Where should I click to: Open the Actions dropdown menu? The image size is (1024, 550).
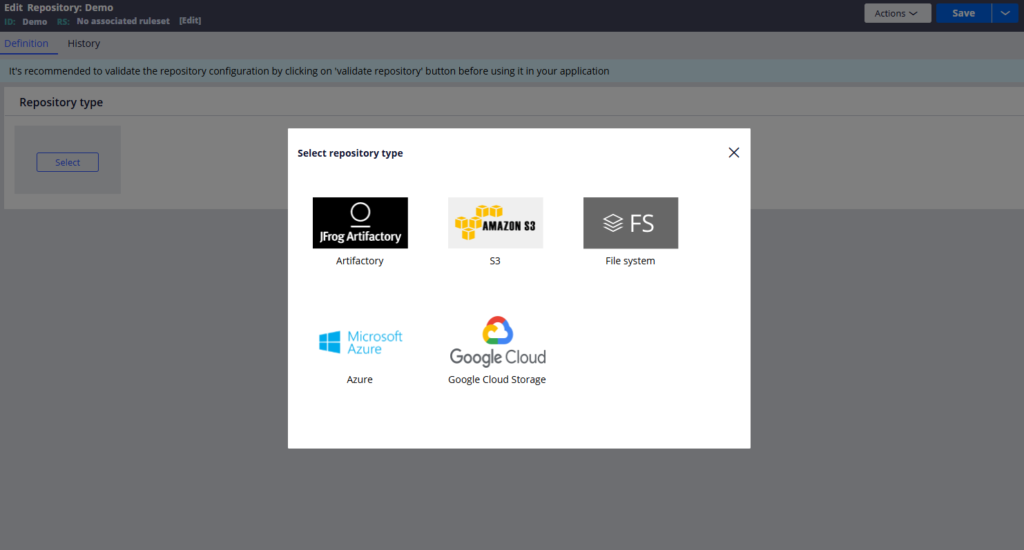click(x=897, y=13)
